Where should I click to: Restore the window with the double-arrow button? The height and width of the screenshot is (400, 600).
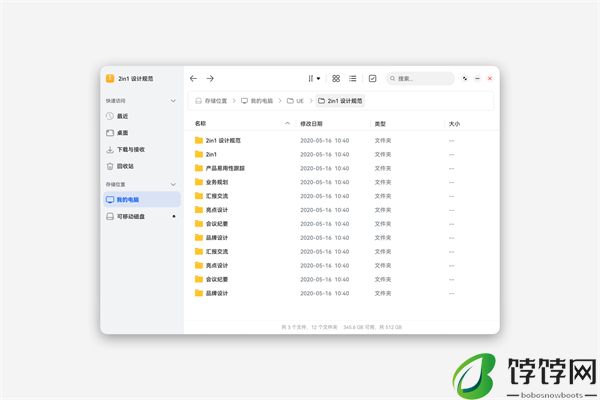pos(465,78)
